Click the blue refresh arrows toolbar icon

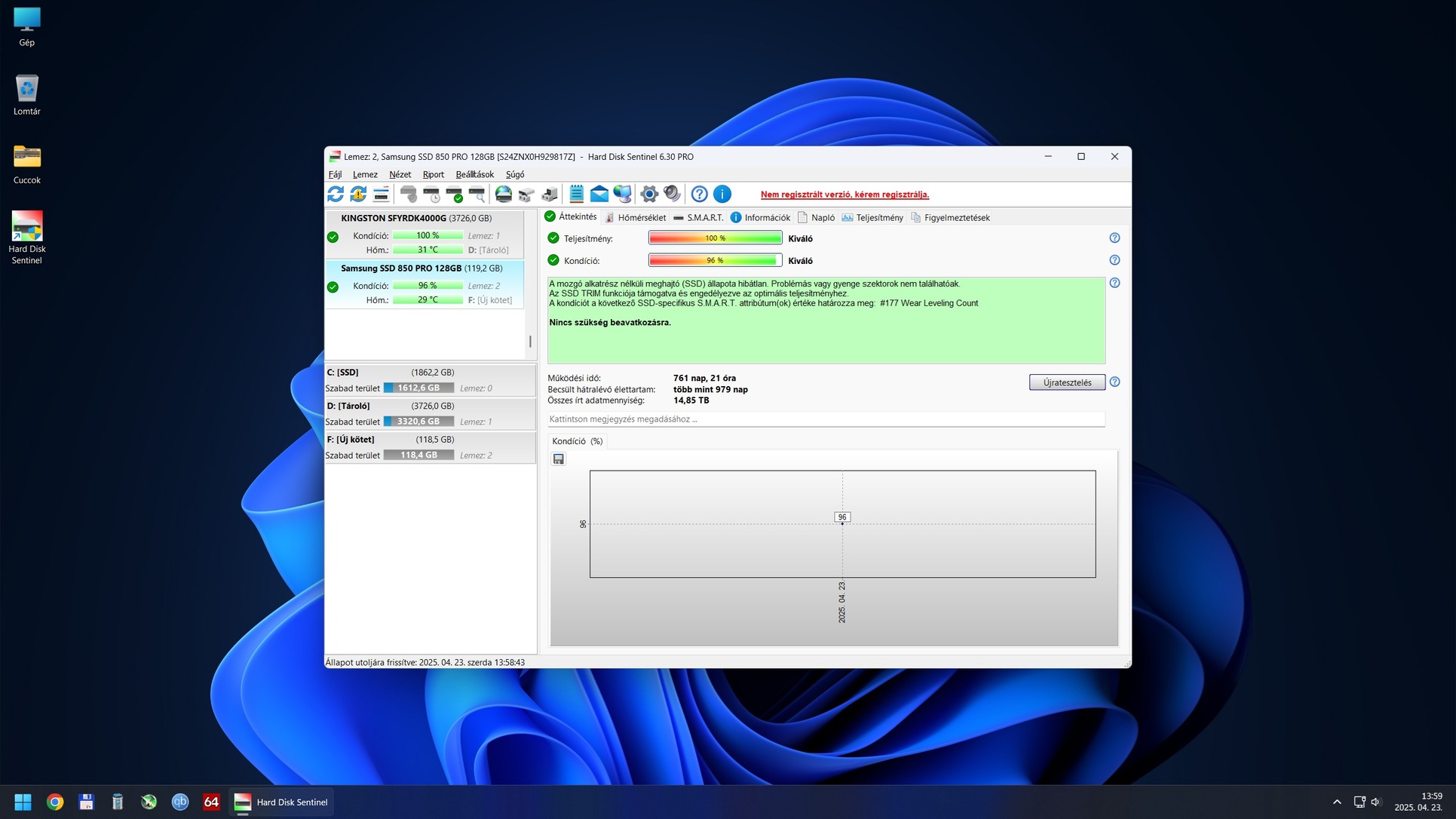point(336,195)
